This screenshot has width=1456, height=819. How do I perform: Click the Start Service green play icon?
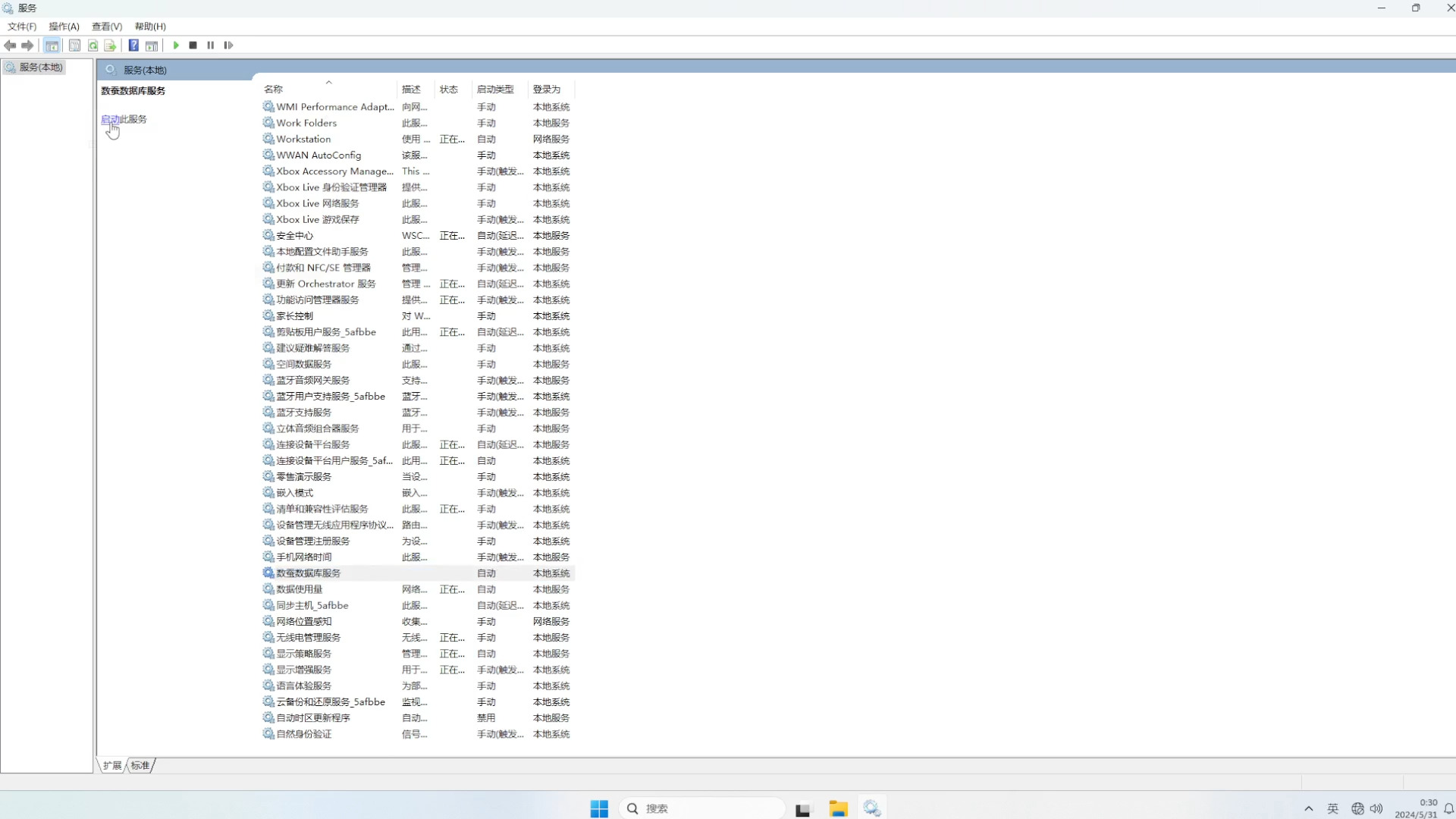(176, 45)
